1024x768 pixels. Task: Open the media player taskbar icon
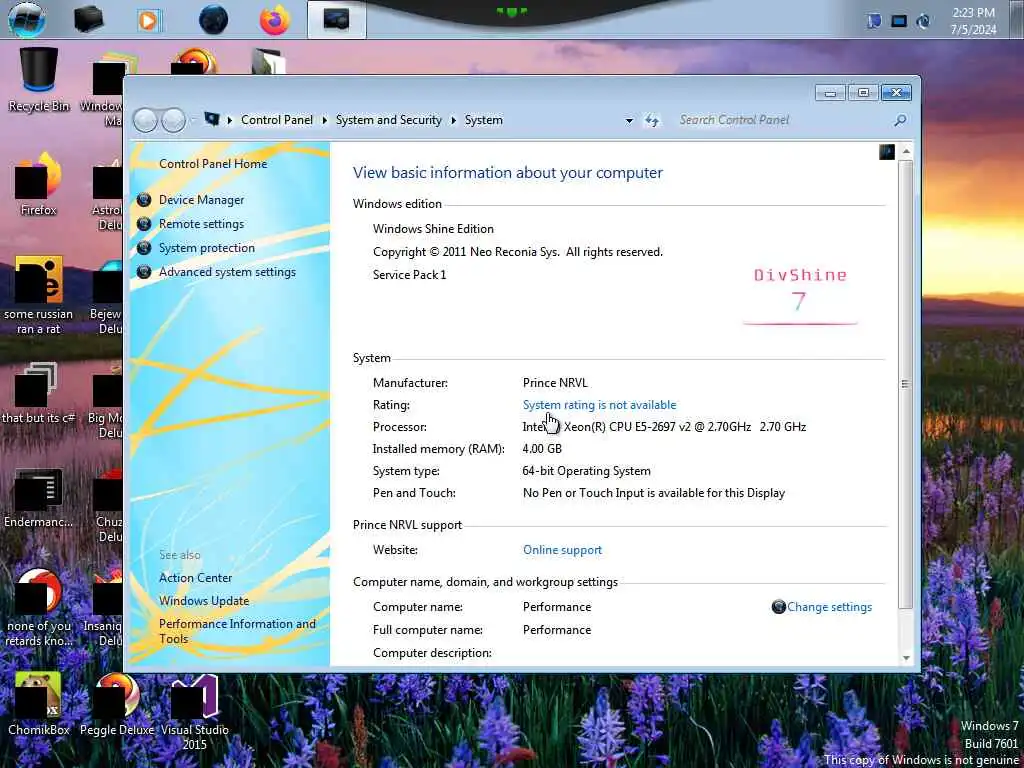click(150, 20)
